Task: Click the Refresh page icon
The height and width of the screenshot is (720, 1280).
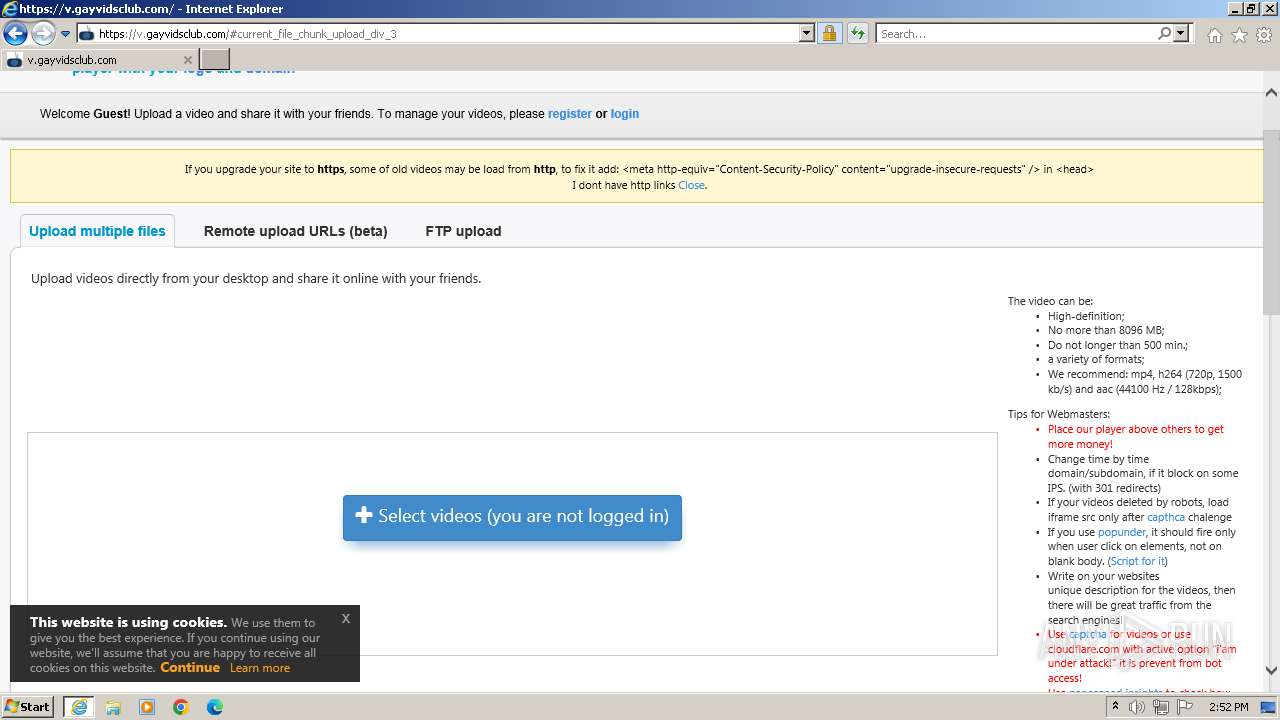Action: (858, 33)
